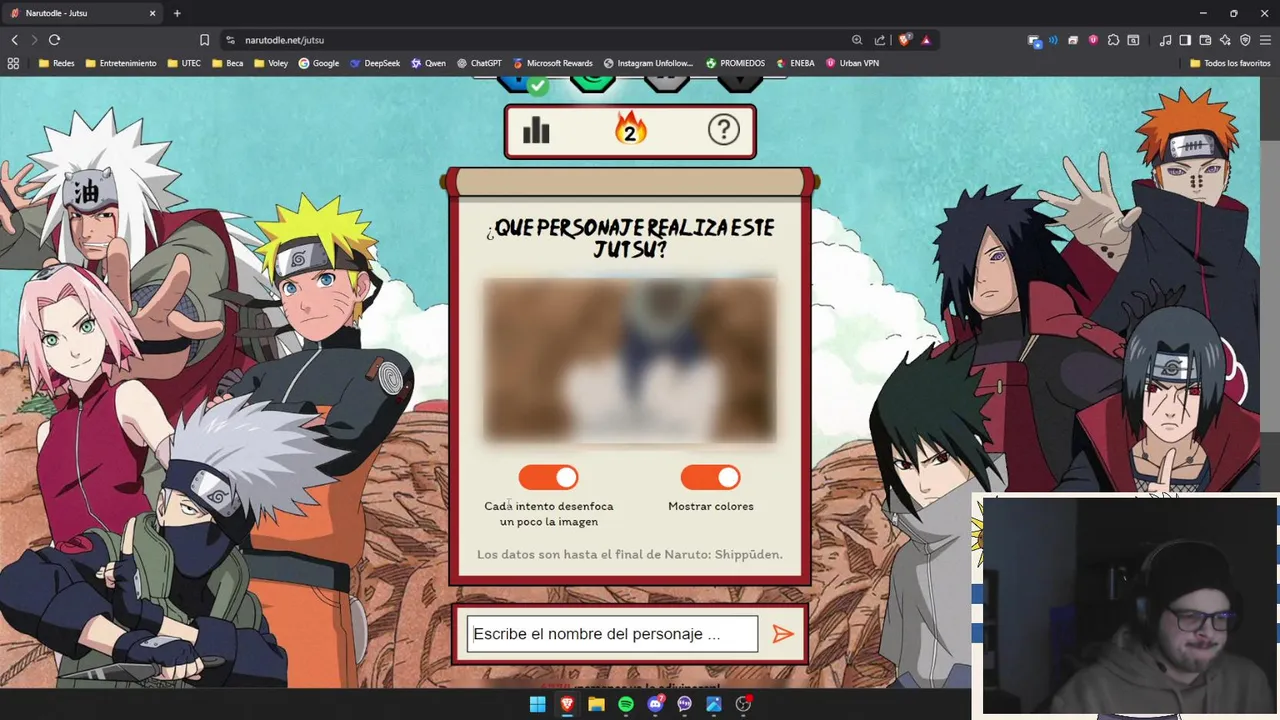The image size is (1280, 720).
Task: Open the Leo AI sparkle icon
Action: click(1225, 40)
